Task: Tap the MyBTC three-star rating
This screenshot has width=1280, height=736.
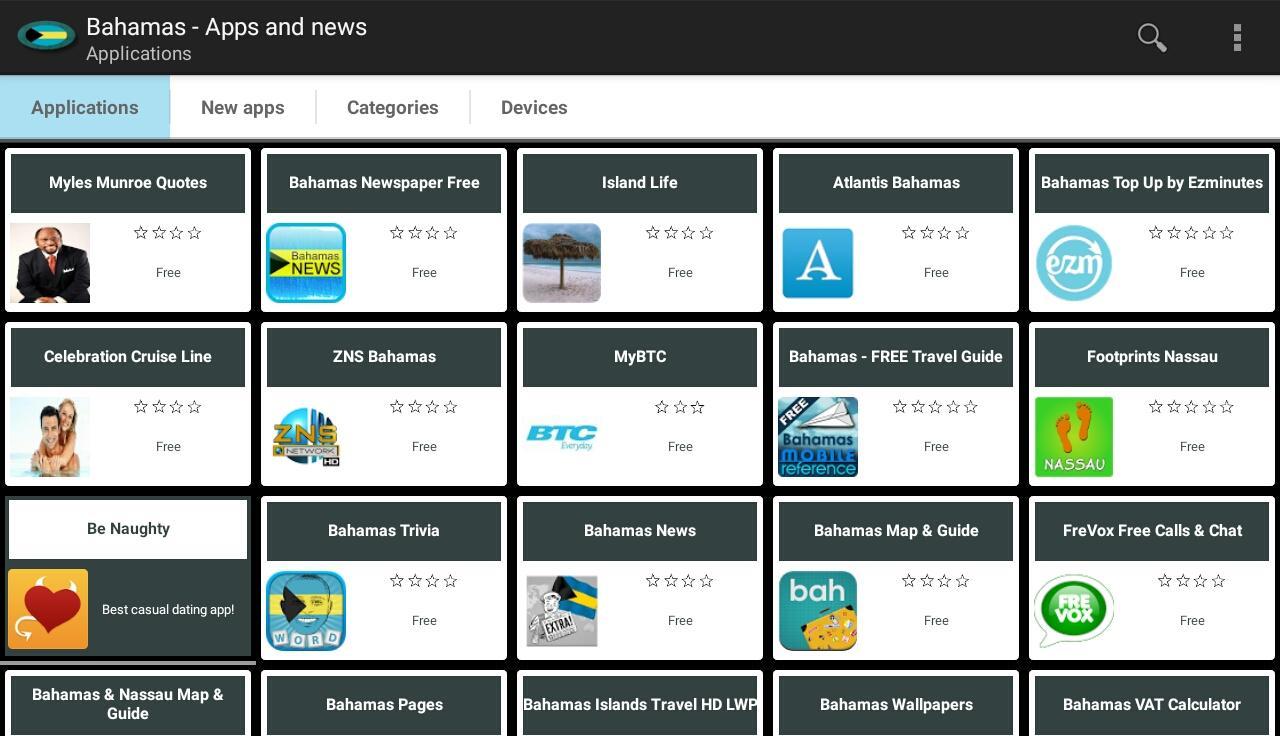Action: 680,407
